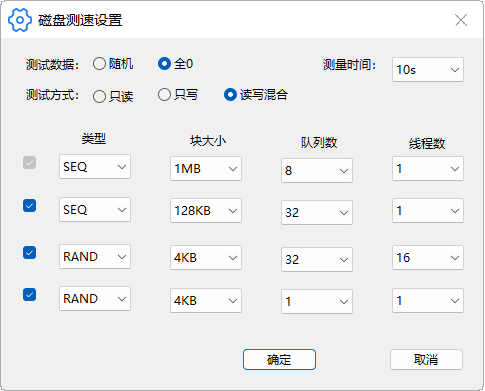Open type dropdown of the 128KB row

click(x=95, y=210)
